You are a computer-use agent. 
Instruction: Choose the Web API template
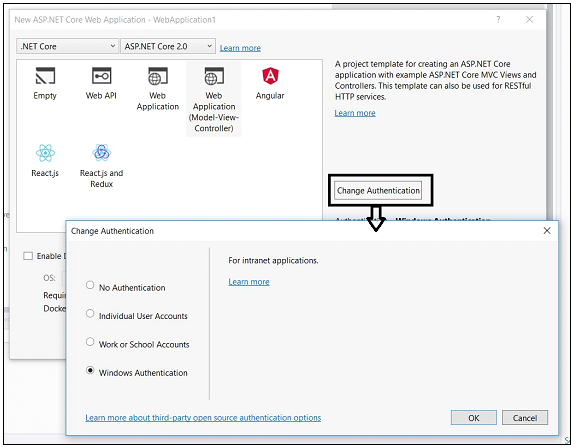(x=101, y=83)
